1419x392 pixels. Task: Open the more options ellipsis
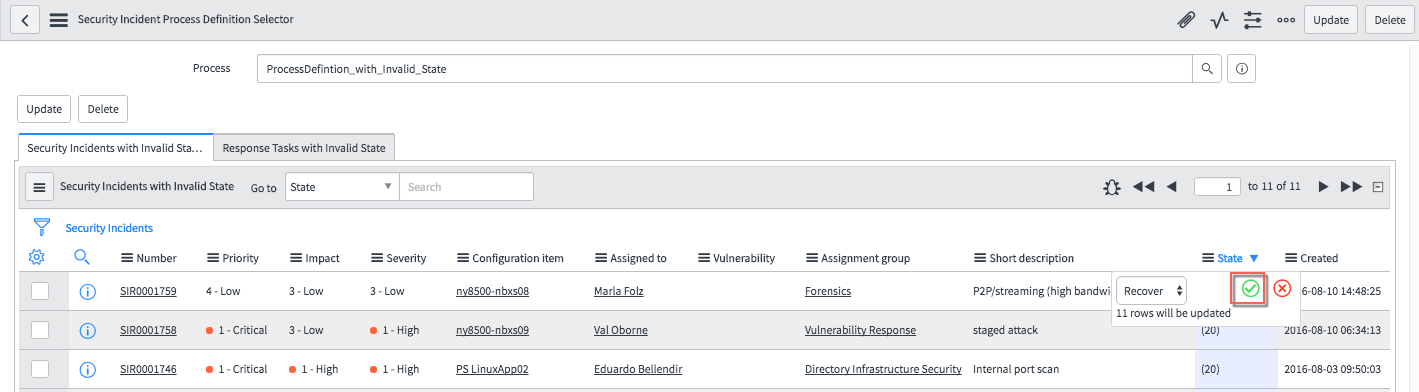(x=1286, y=19)
